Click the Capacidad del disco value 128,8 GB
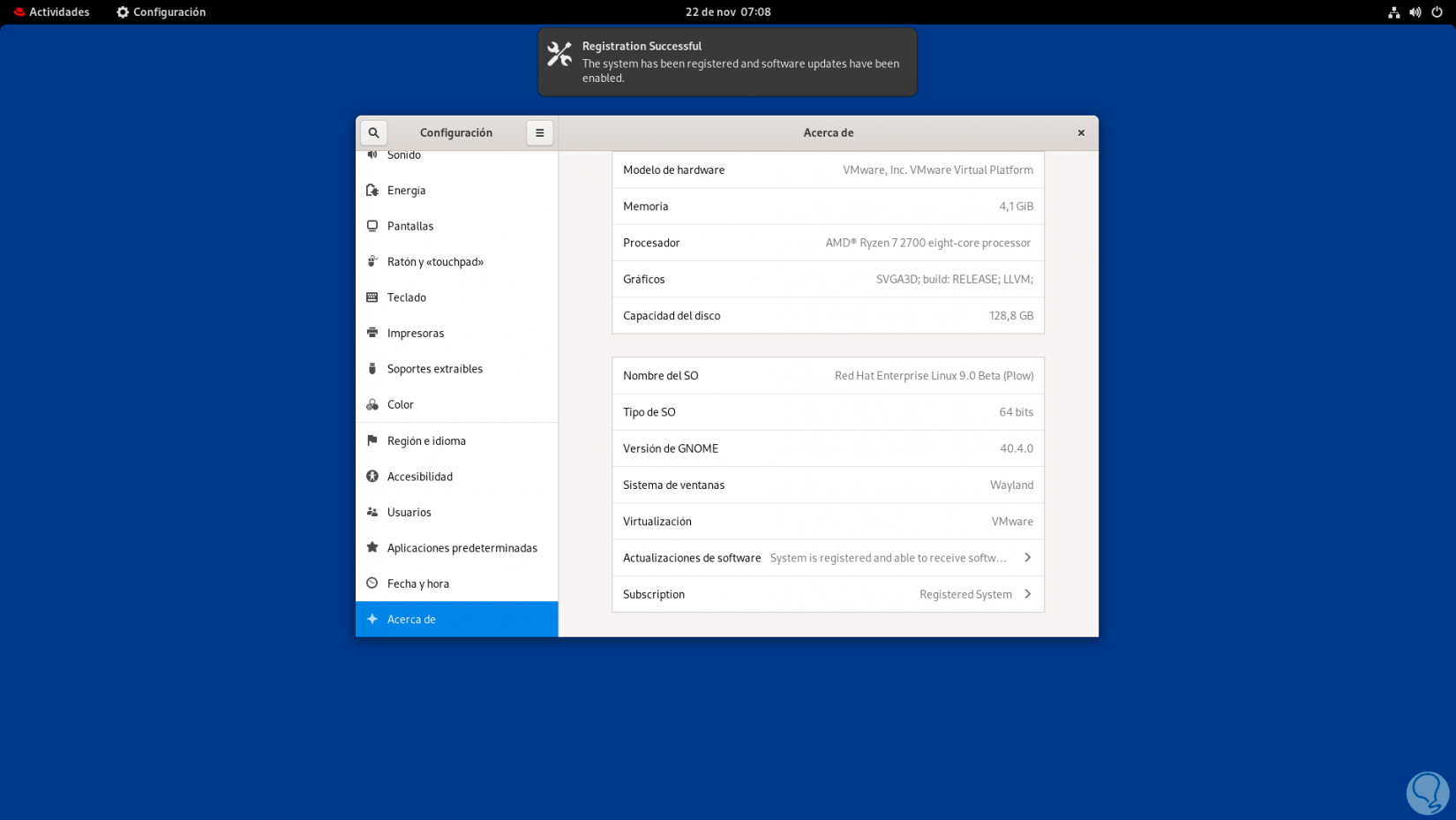This screenshot has height=820, width=1456. tap(1011, 315)
